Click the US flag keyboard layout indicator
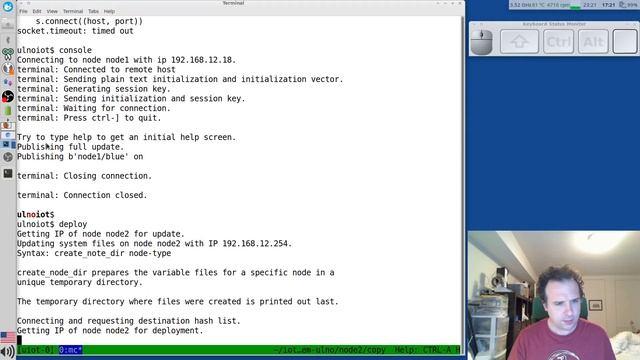This screenshot has height=360, width=640. [8, 338]
